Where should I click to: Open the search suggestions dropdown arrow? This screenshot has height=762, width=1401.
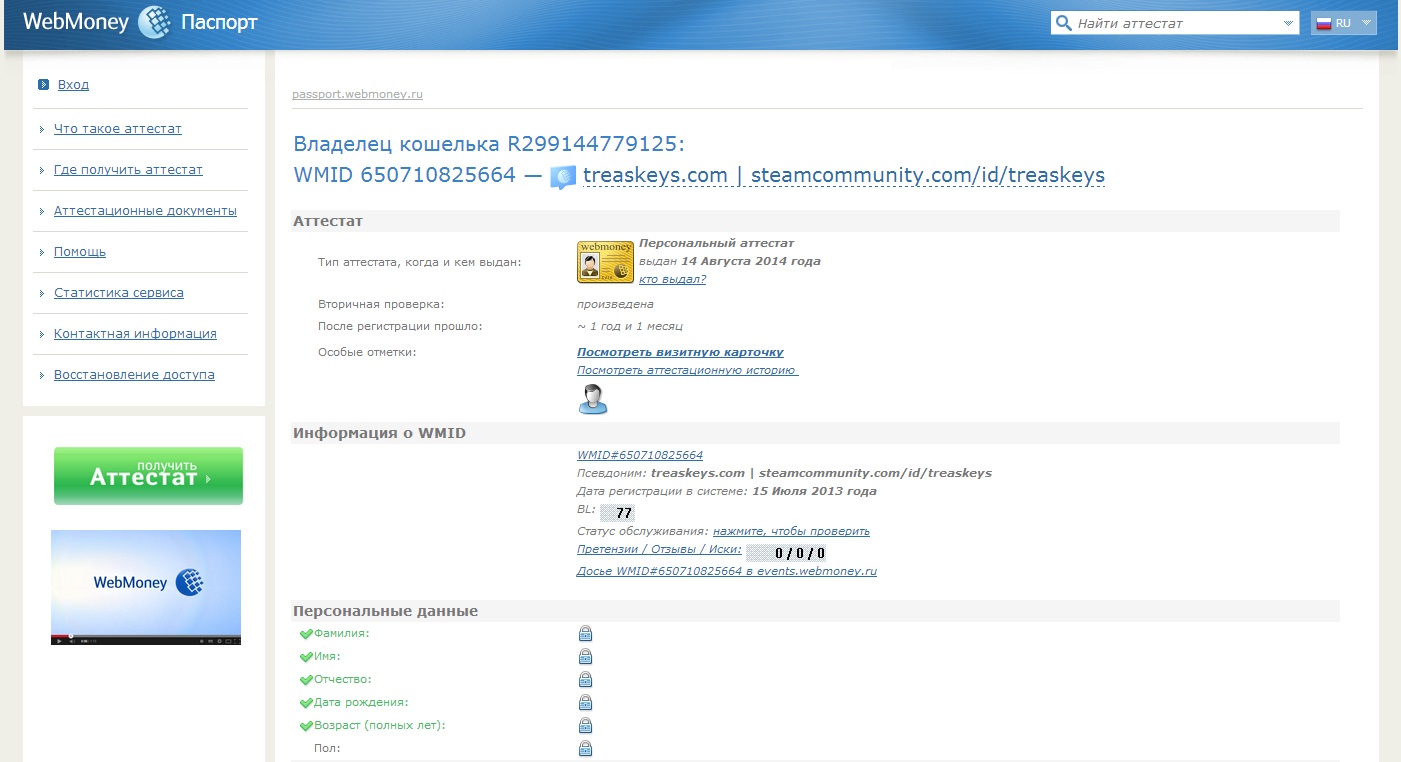1288,23
